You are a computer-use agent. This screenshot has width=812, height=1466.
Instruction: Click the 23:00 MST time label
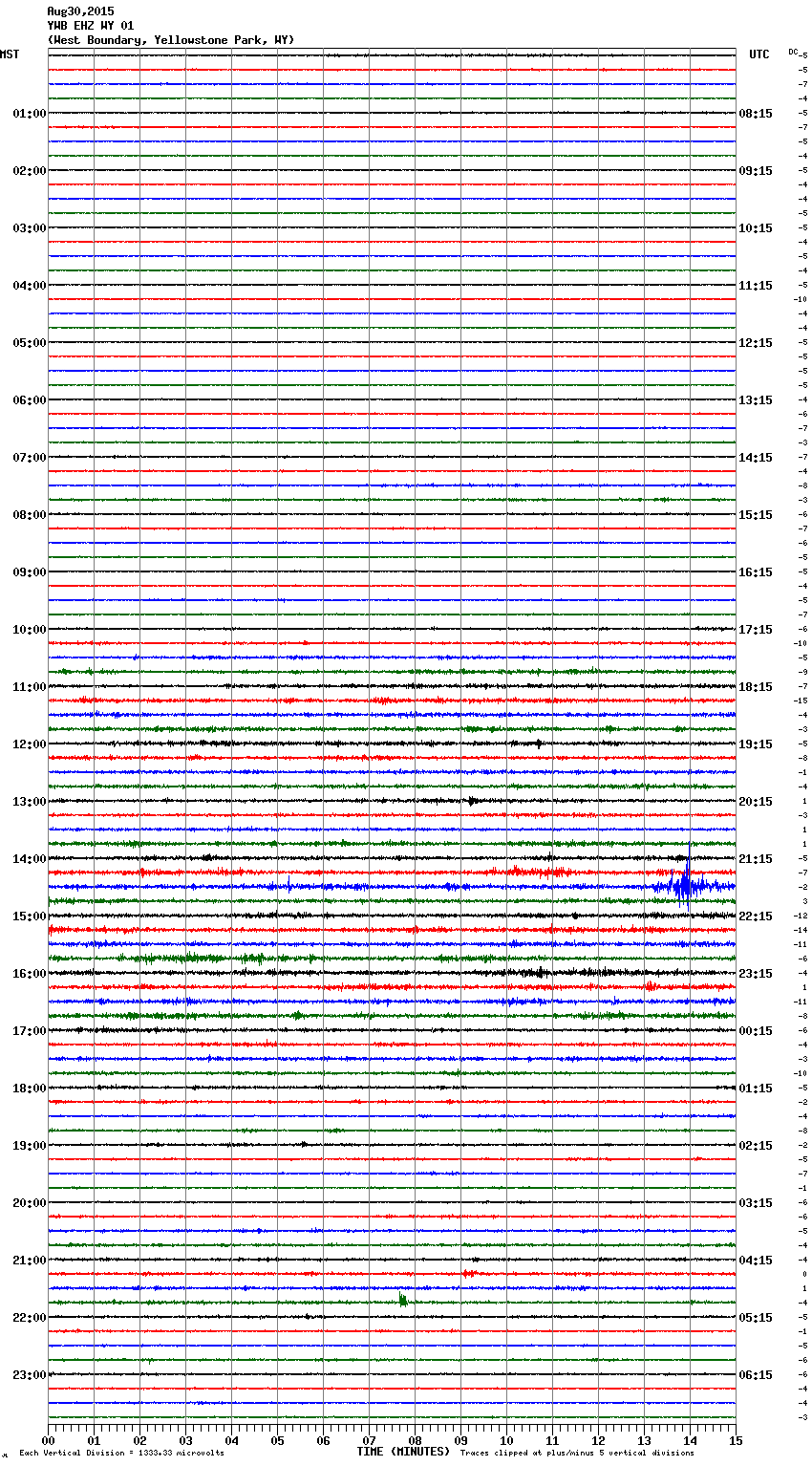[x=29, y=1375]
